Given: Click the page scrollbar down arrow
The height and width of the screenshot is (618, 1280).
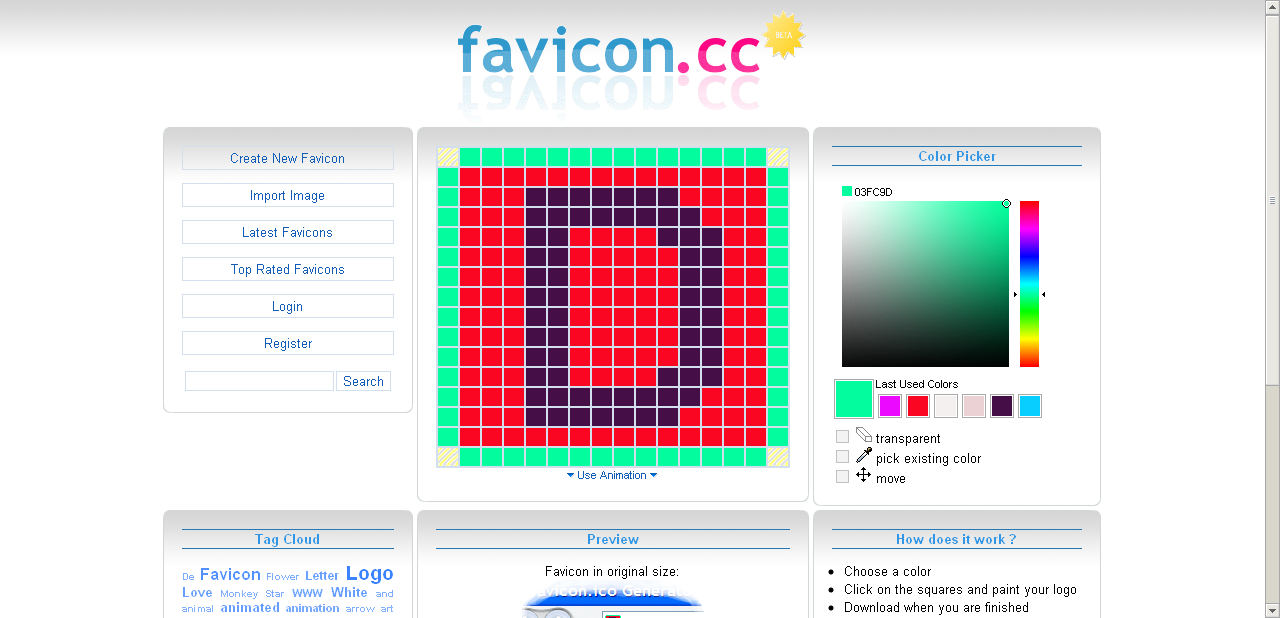Looking at the screenshot, I should (x=1272, y=609).
